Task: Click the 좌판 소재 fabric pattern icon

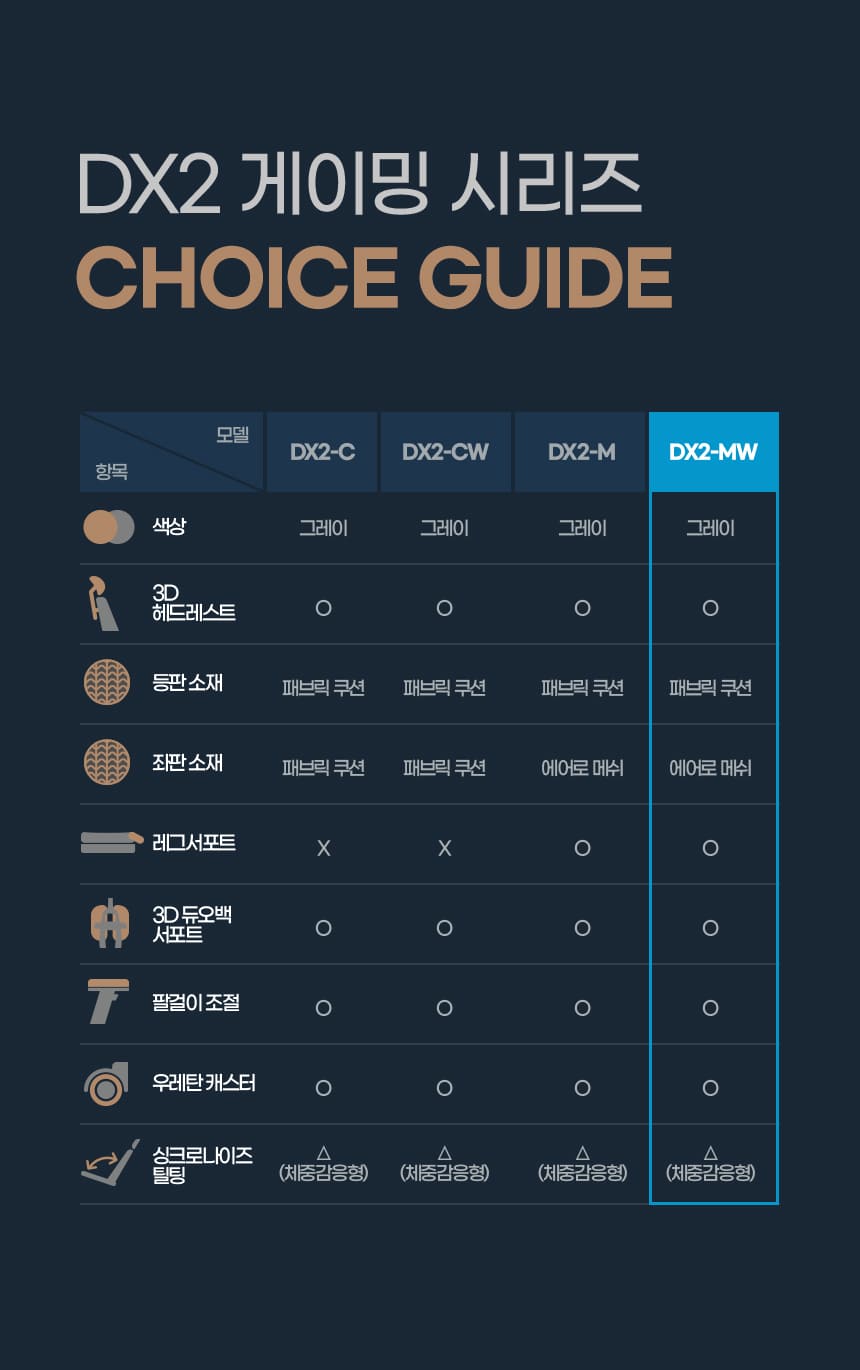Action: point(107,764)
